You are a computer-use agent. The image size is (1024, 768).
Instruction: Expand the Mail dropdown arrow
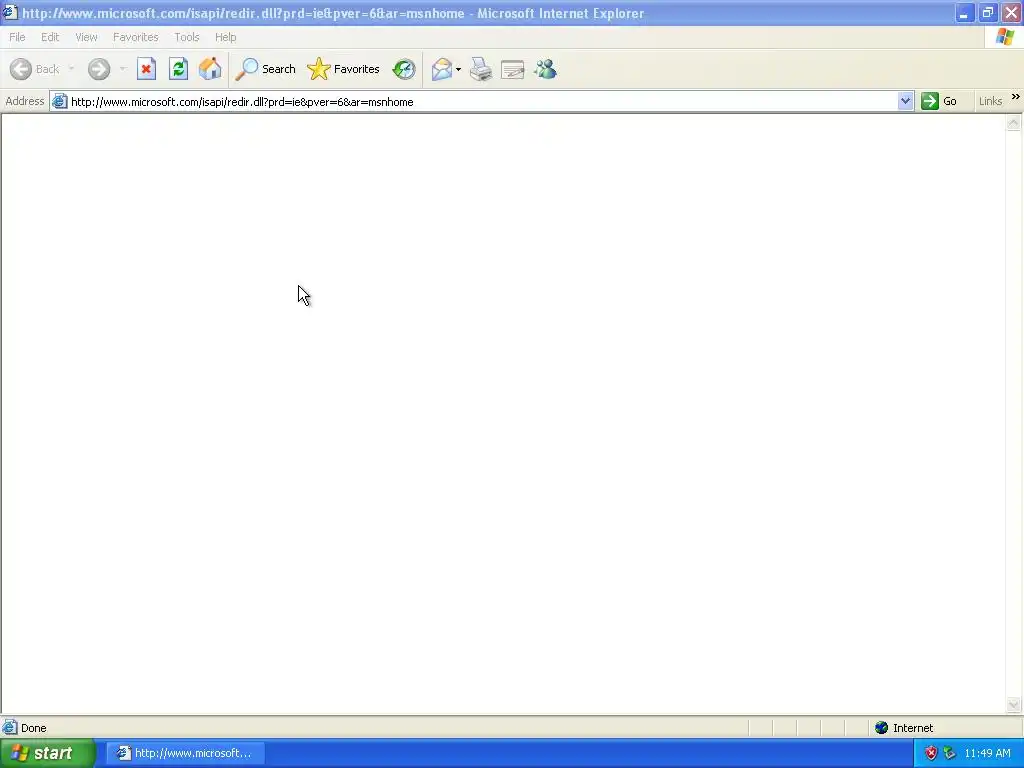pyautogui.click(x=458, y=69)
